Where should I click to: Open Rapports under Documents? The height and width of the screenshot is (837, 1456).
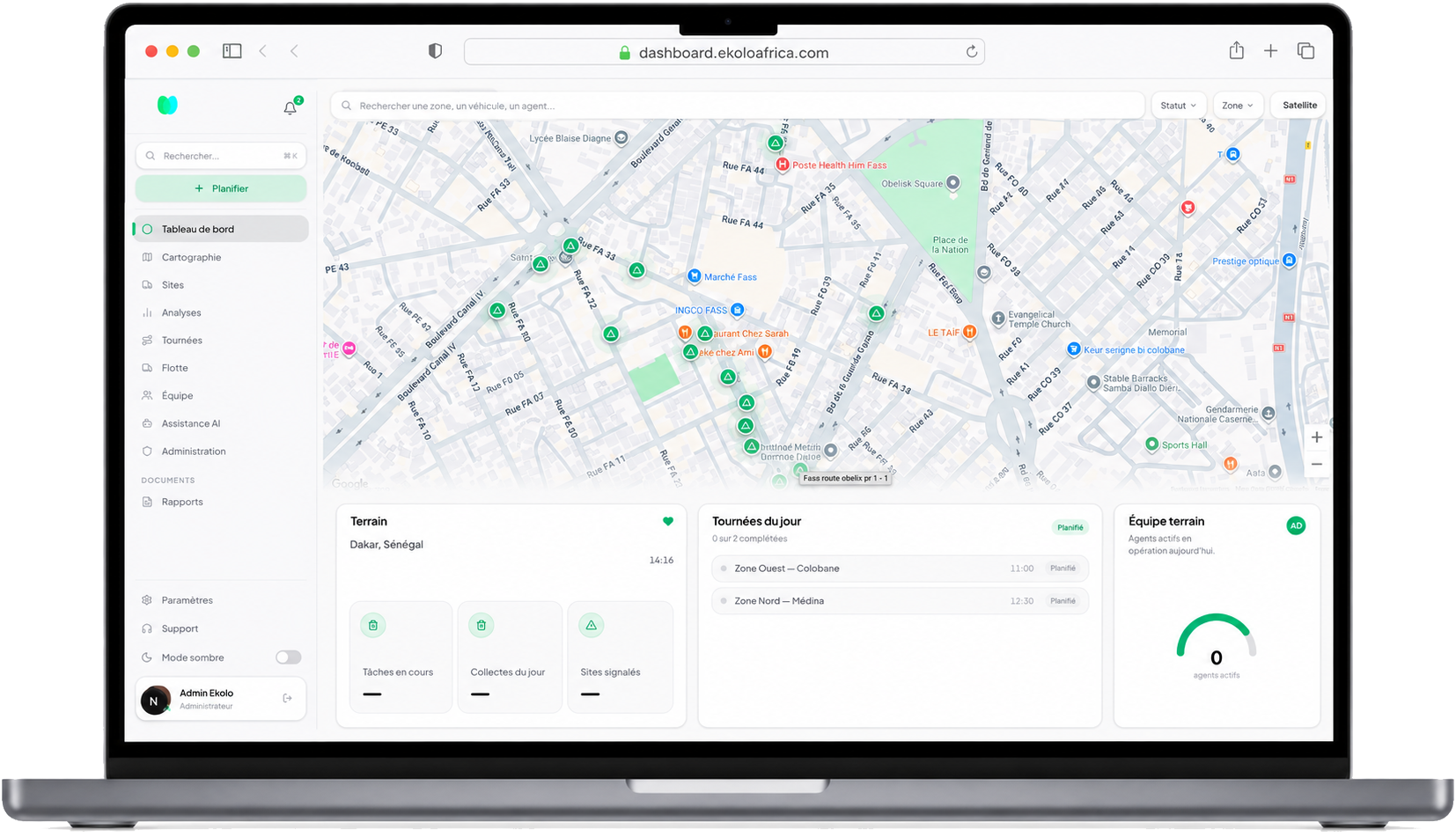pos(222,502)
